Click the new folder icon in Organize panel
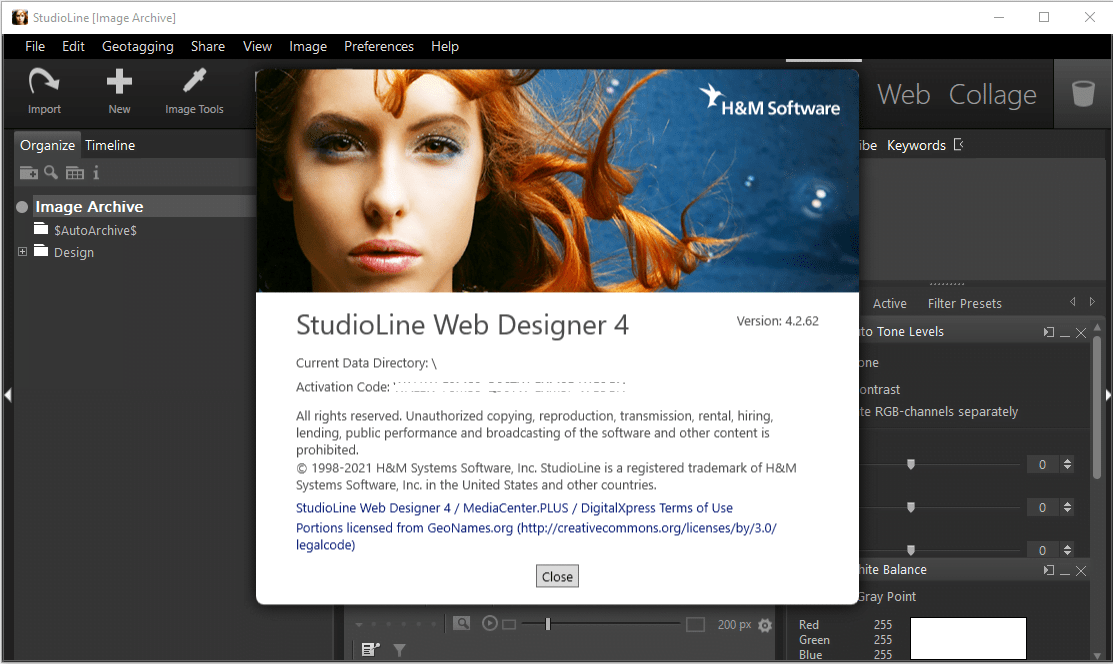Image resolution: width=1113 pixels, height=664 pixels. click(x=27, y=172)
